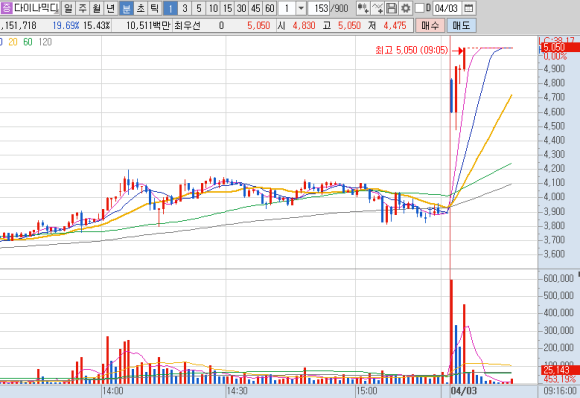Select the 1-minute interval button
Viewport: 580px width, 398px height.
170,8
